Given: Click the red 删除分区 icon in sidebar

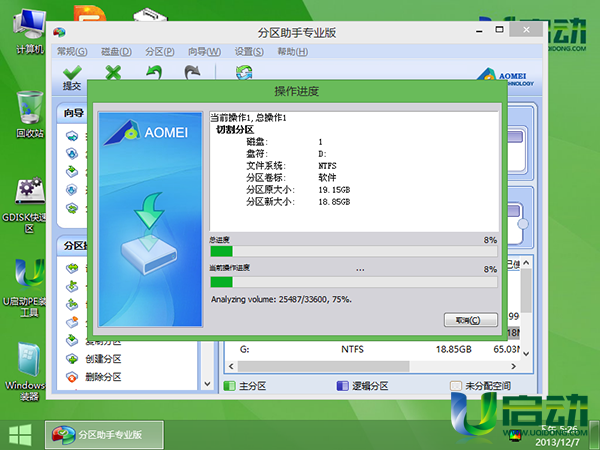Looking at the screenshot, I should [72, 377].
